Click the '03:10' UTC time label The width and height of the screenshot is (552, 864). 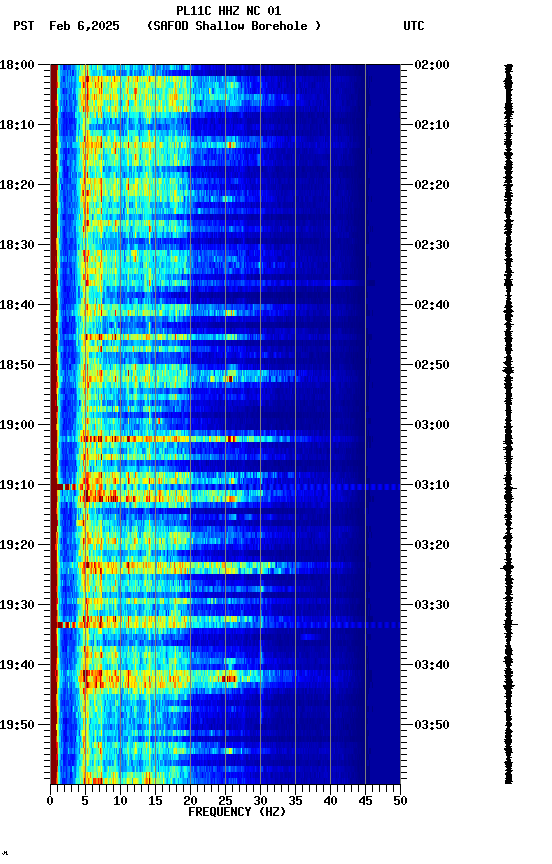click(x=432, y=485)
